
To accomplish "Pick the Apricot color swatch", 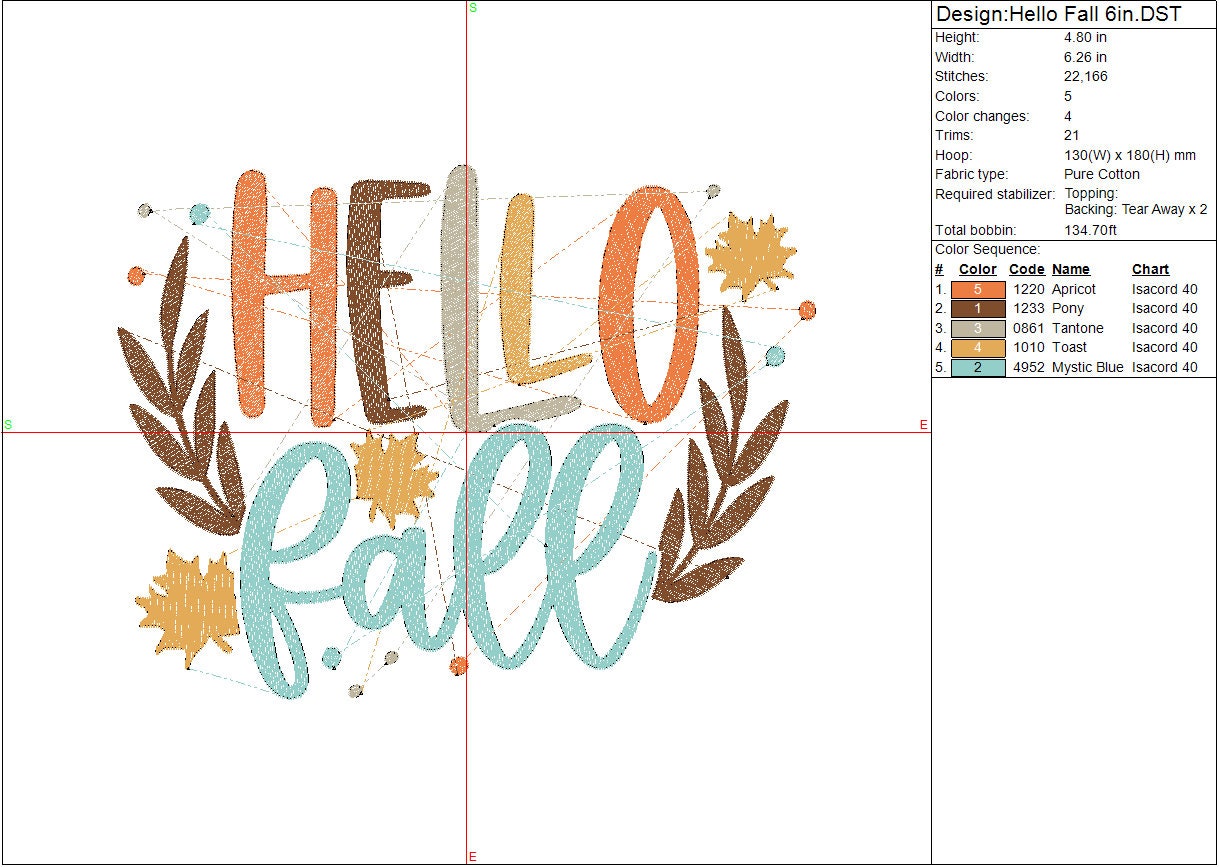I will (x=977, y=290).
